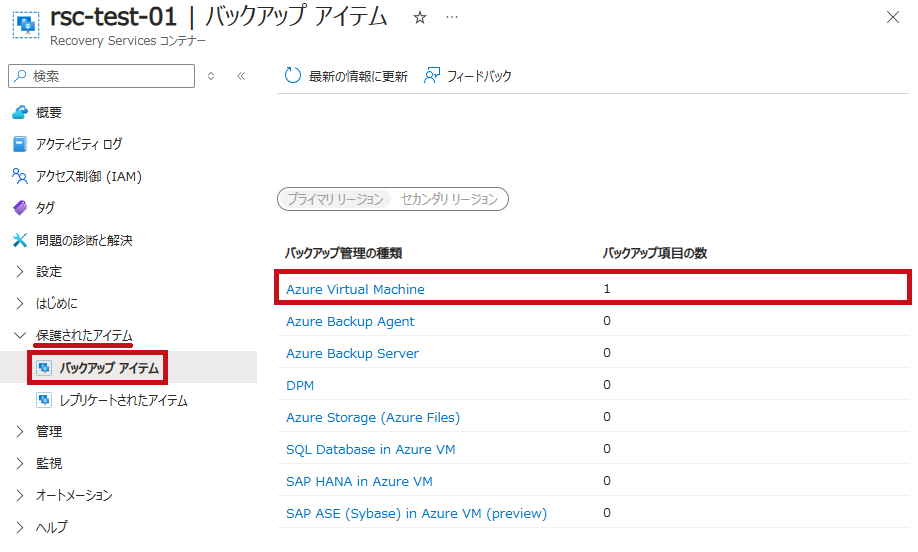Image resolution: width=918 pixels, height=552 pixels.
Task: Expand the 監視 group chevron
Action: tap(20, 464)
